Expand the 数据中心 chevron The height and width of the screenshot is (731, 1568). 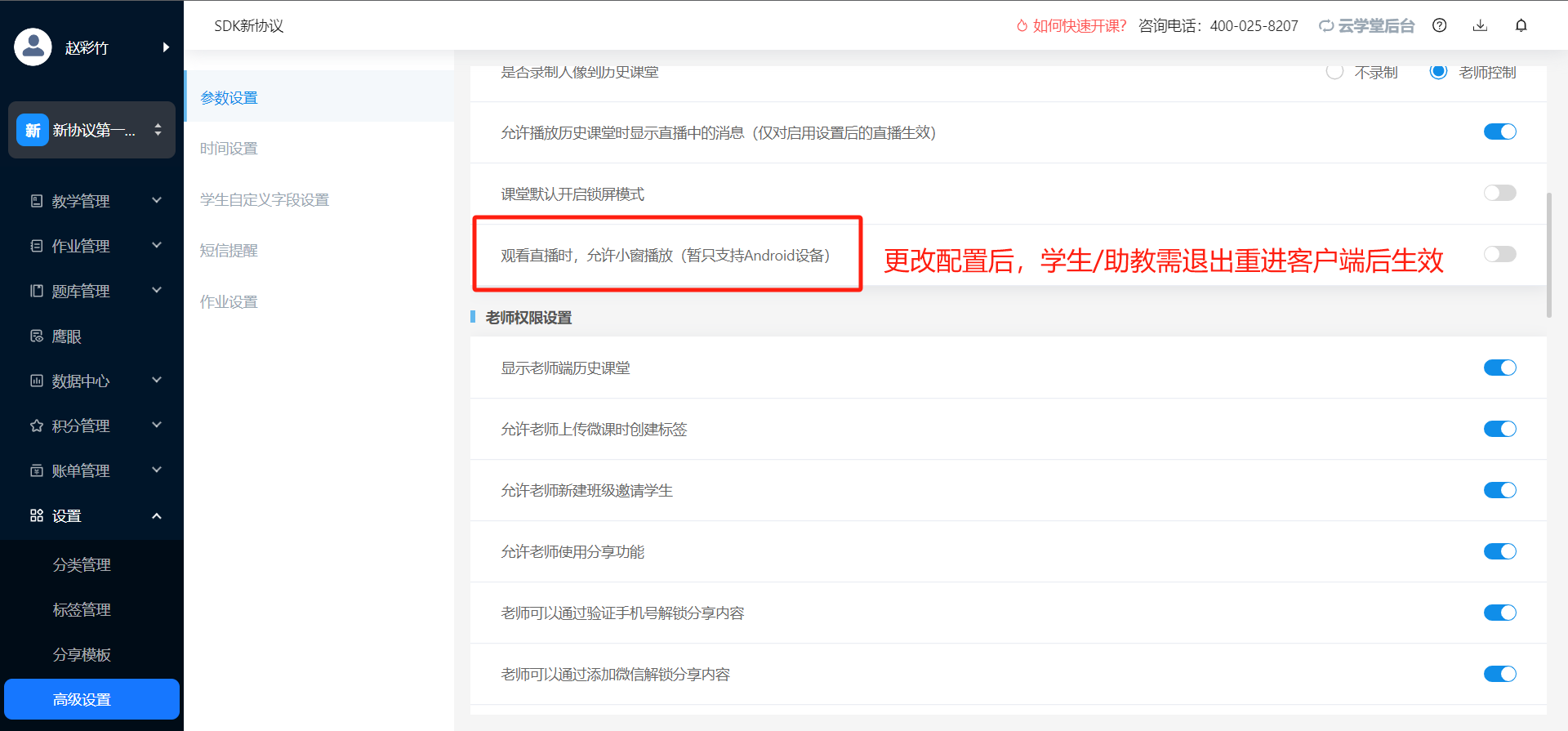pyautogui.click(x=157, y=380)
